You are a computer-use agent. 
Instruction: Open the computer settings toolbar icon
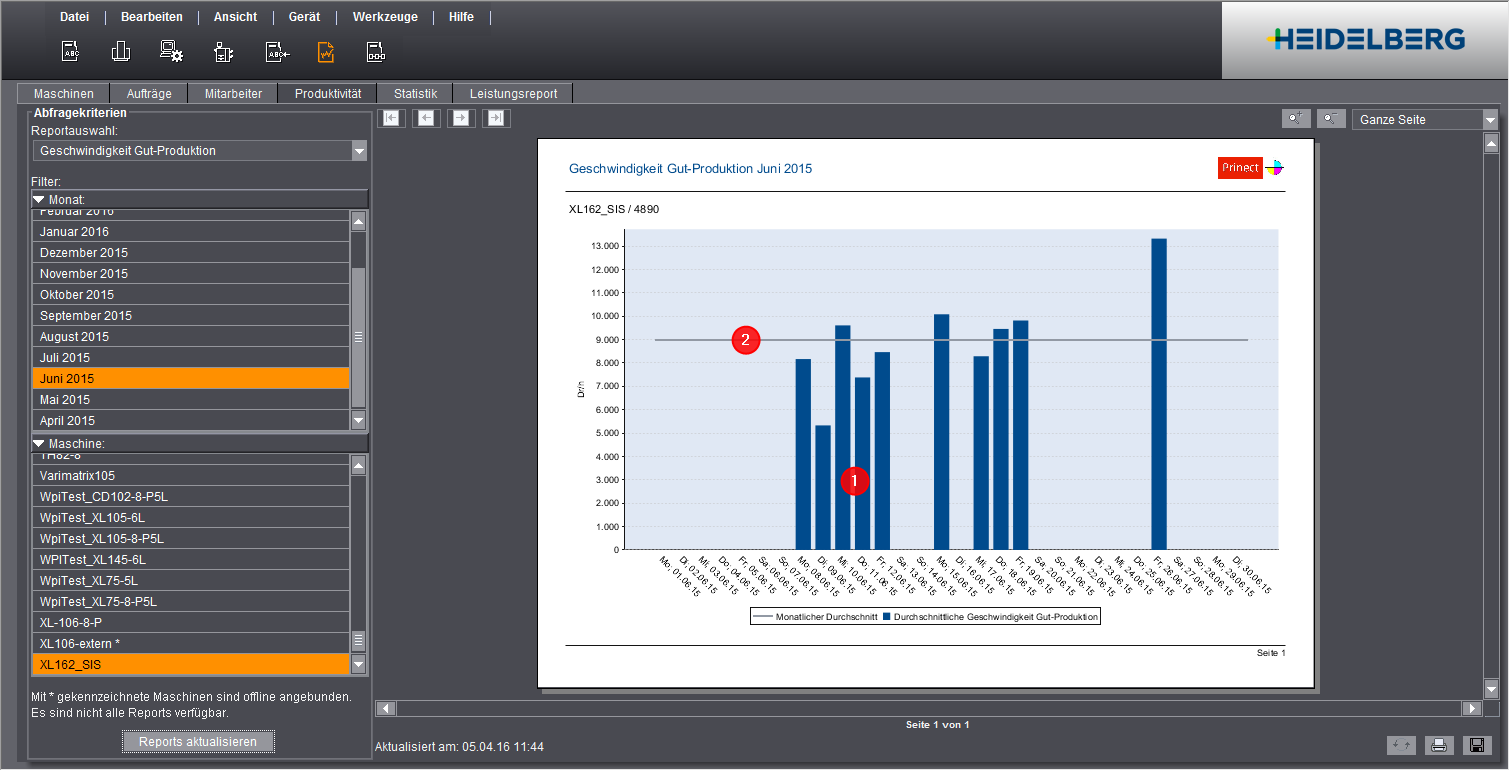tap(171, 51)
